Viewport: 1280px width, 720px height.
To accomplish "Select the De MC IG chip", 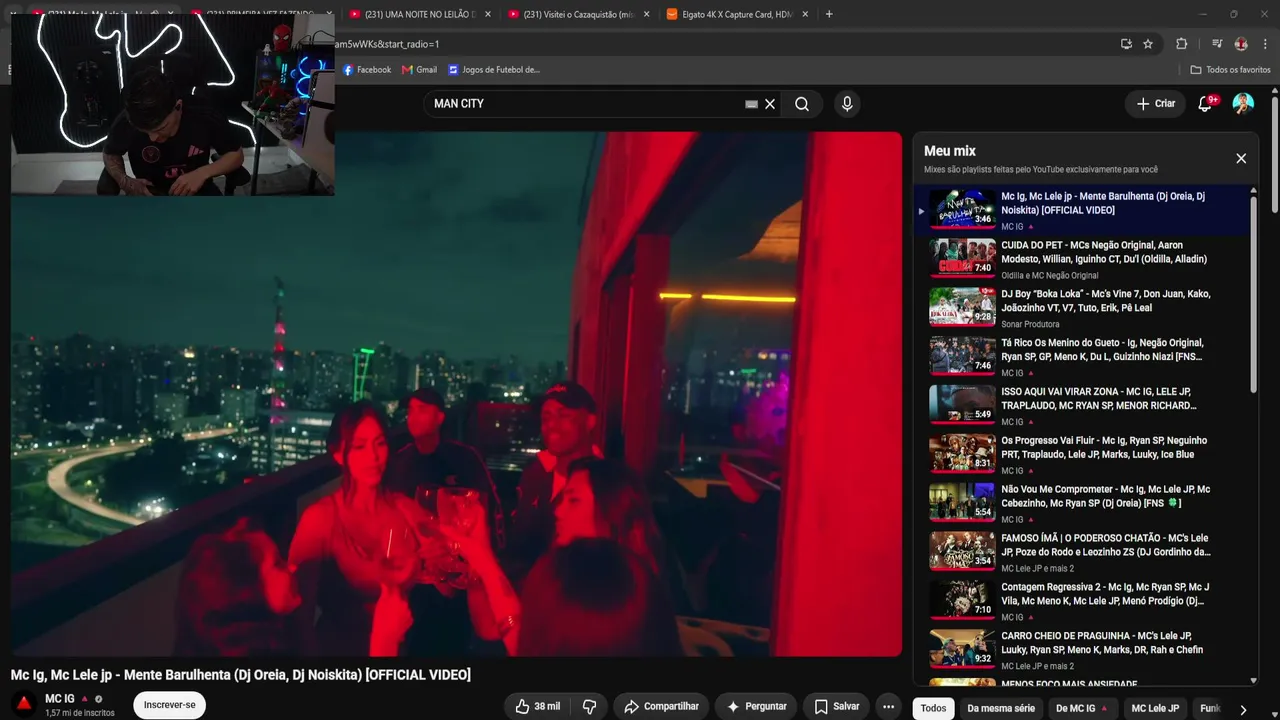I will click(1082, 708).
